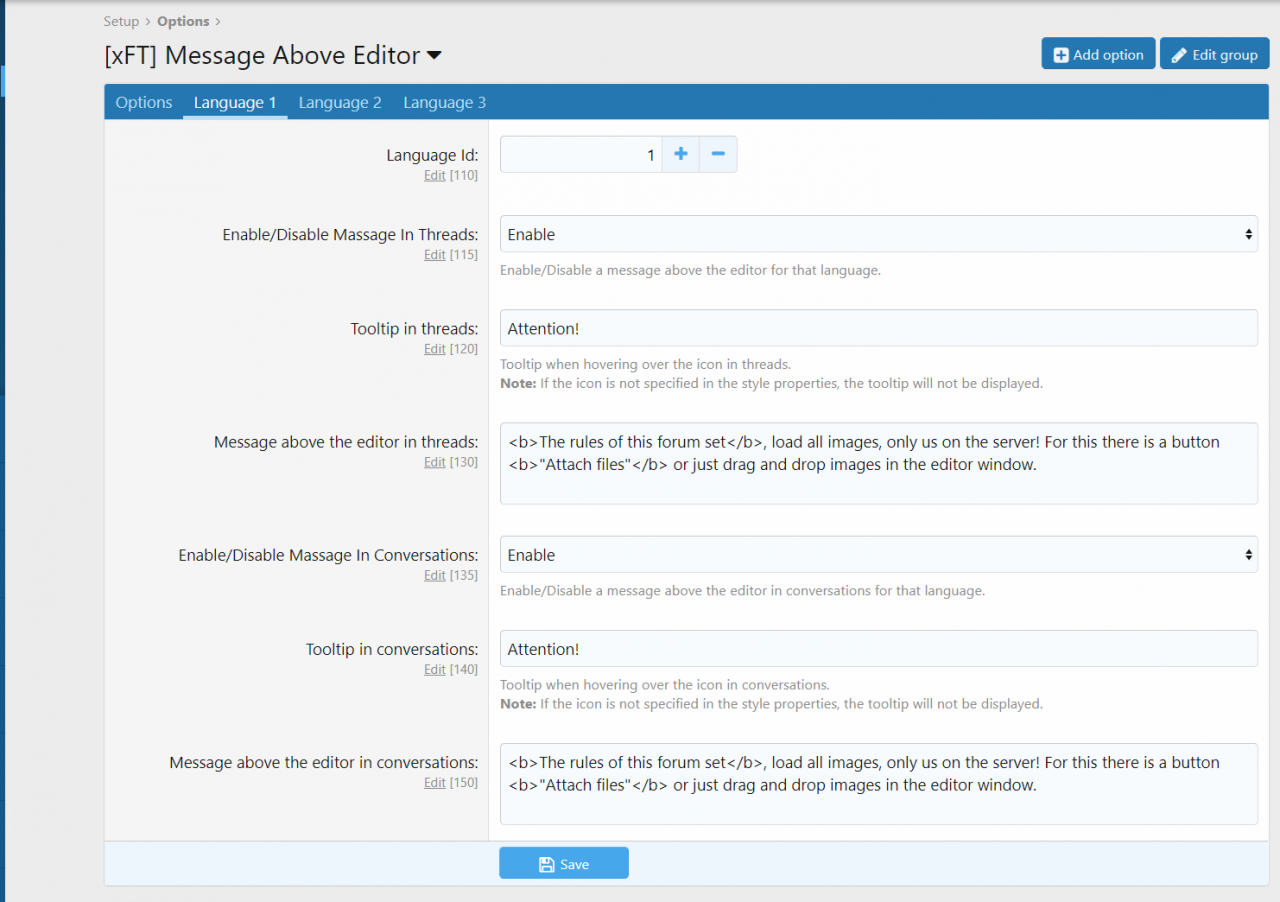Click the minus stepper for Language Id
The width and height of the screenshot is (1280, 902).
[x=718, y=155]
